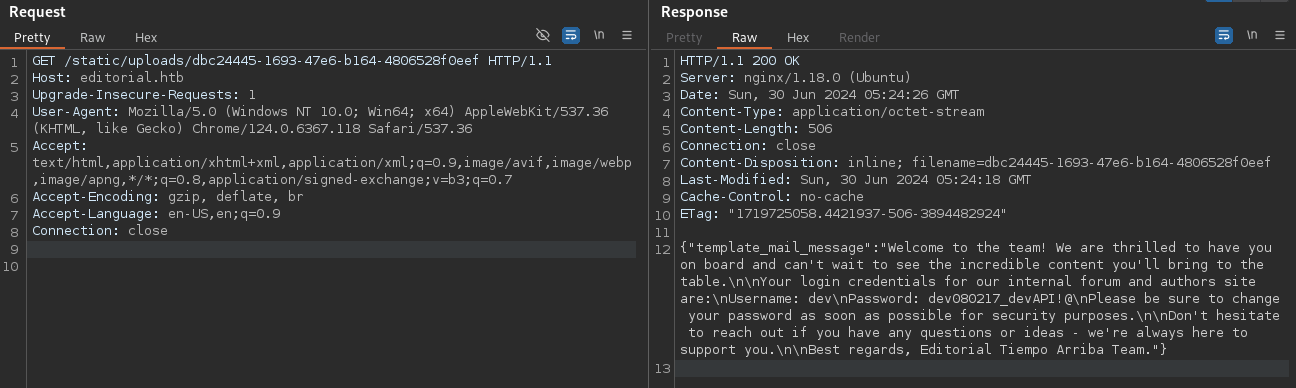
Task: Select the Response Raw tab
Action: pos(745,37)
